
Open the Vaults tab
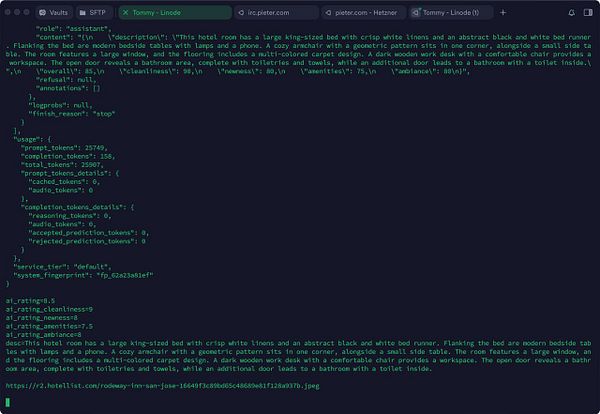[54, 13]
